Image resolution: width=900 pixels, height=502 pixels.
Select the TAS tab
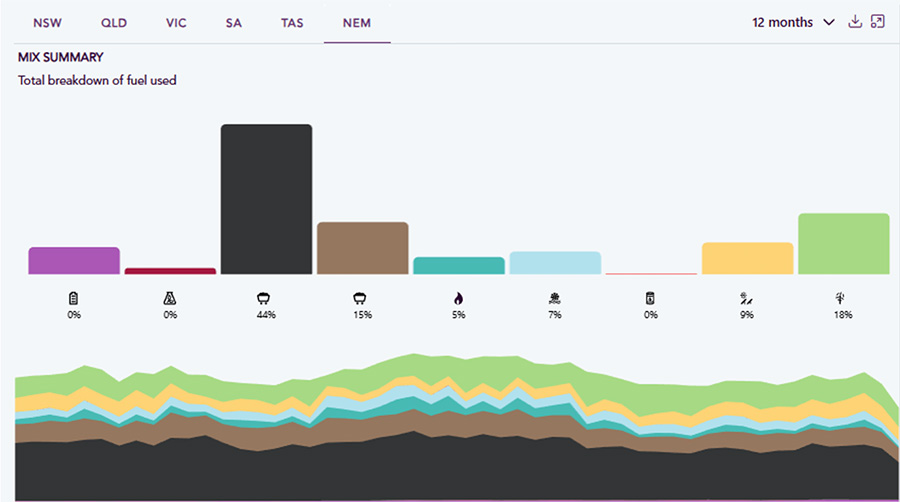tap(292, 23)
